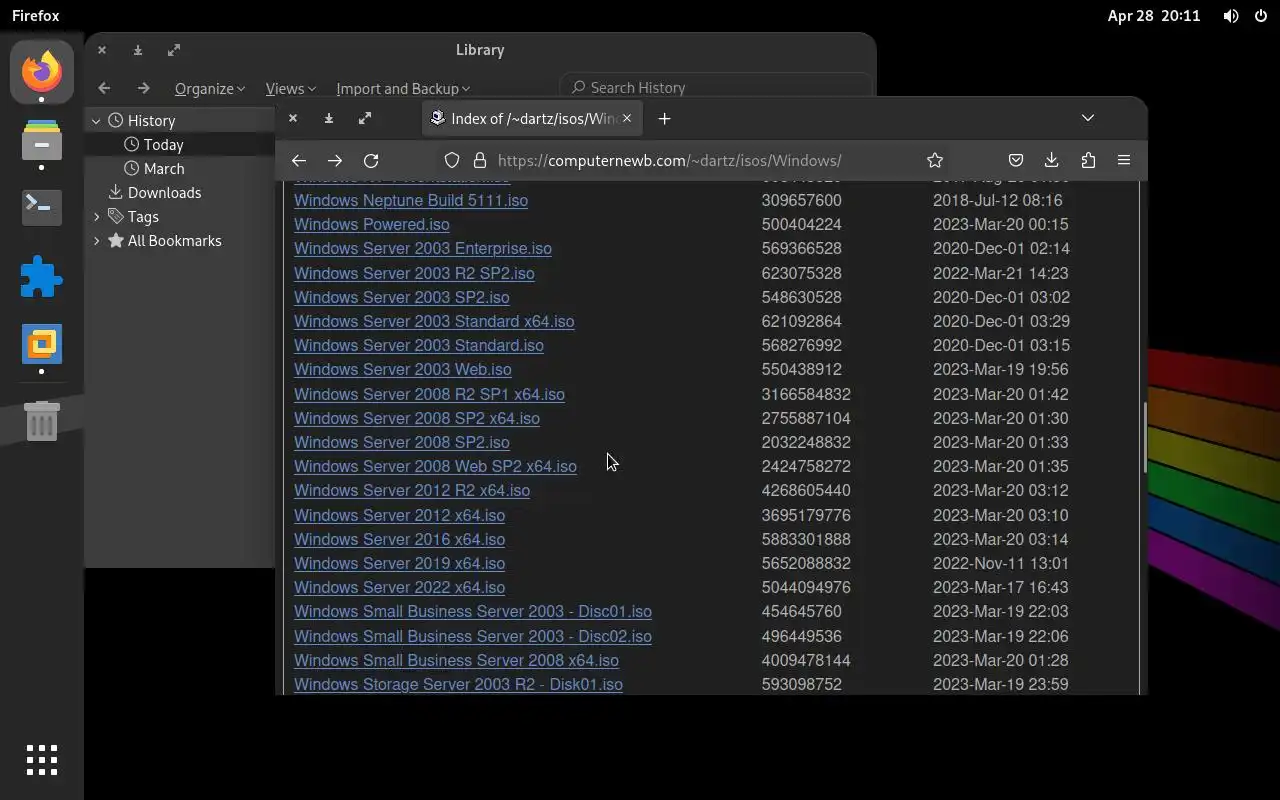
Task: Launch Terminal from the dock
Action: pyautogui.click(x=42, y=207)
